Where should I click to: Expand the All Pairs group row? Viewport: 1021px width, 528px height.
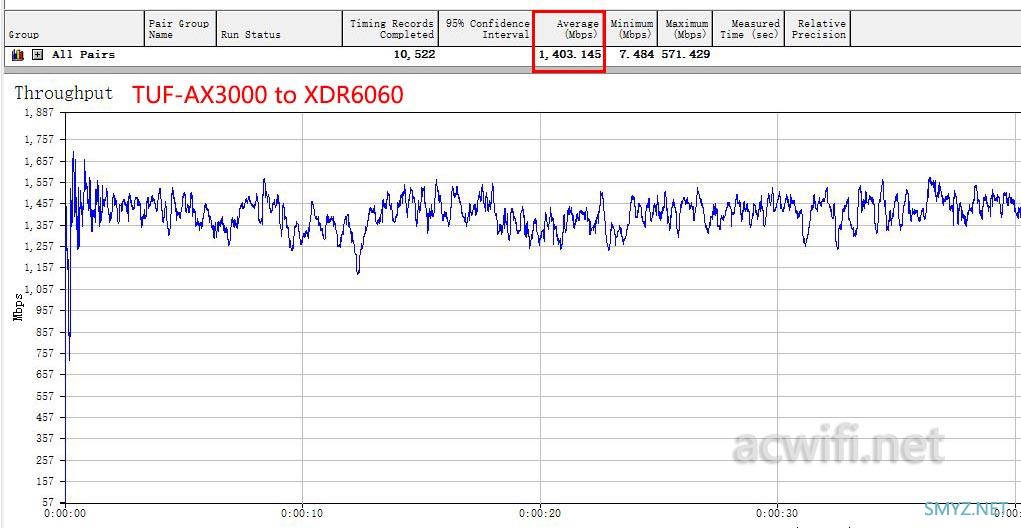click(x=38, y=55)
